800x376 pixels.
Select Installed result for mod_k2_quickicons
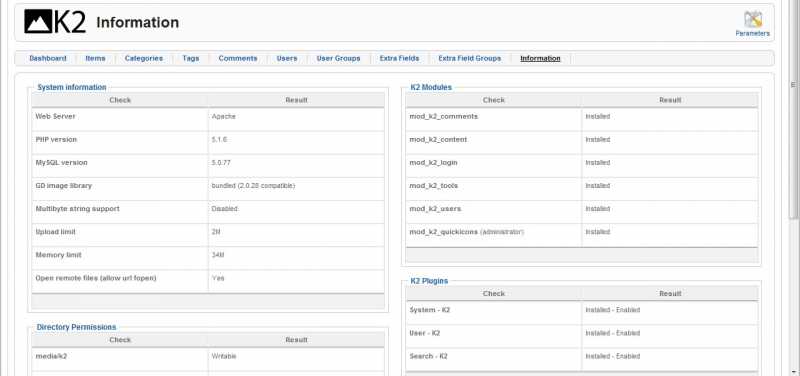597,232
